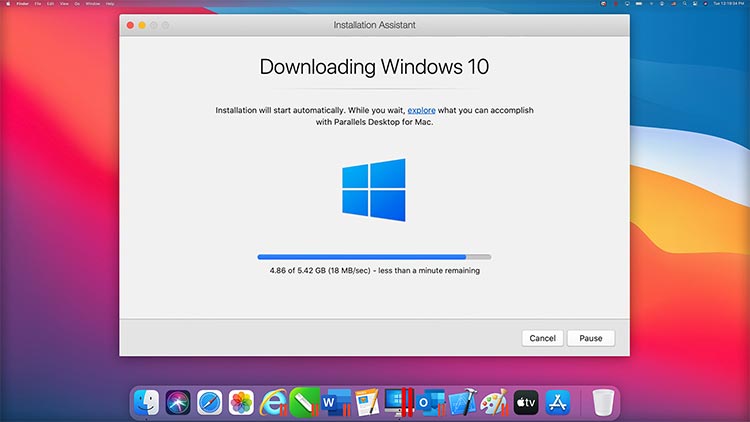Open the Apple menu
The height and width of the screenshot is (422, 750).
(8, 3)
